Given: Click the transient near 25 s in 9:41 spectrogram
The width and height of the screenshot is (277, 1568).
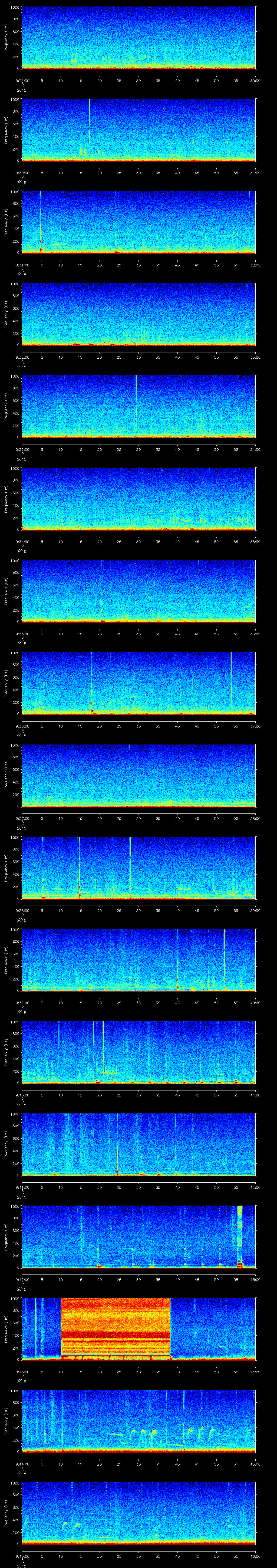Looking at the screenshot, I should click(x=117, y=1144).
